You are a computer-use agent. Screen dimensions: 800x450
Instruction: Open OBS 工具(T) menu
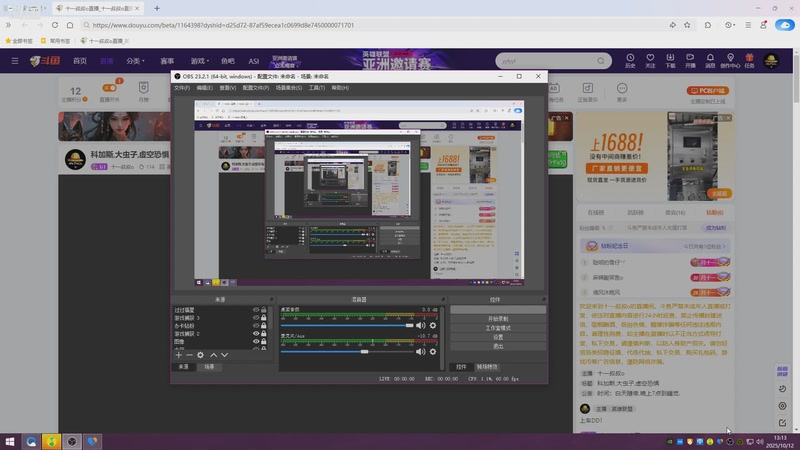[317, 88]
